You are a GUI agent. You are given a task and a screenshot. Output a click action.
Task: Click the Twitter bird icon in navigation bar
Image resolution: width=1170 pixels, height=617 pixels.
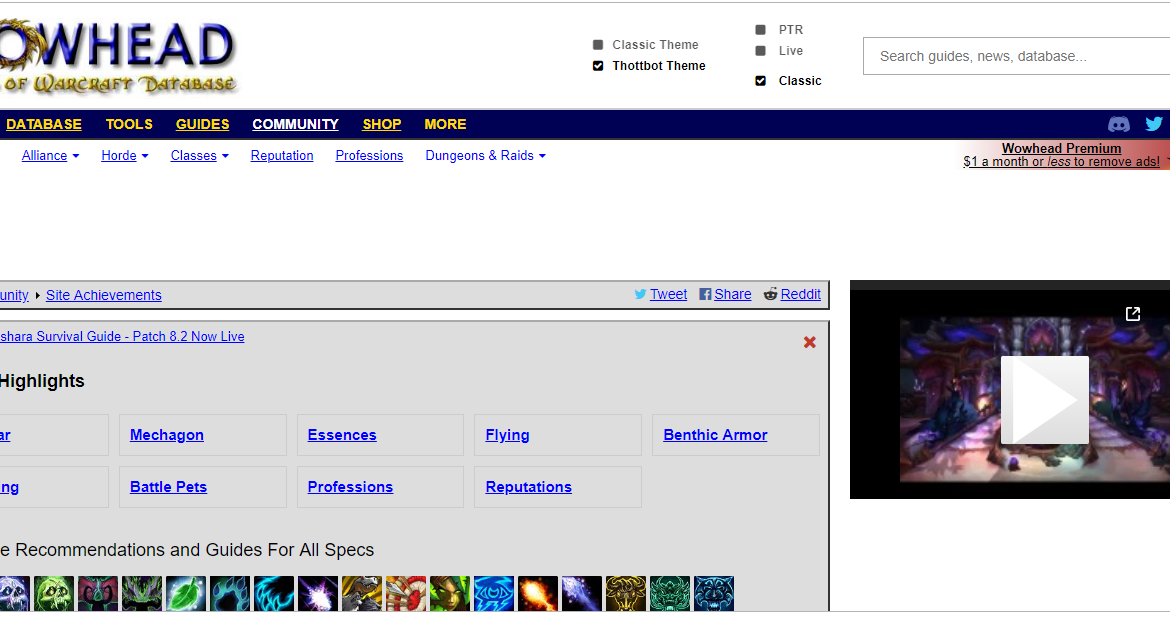(1154, 124)
